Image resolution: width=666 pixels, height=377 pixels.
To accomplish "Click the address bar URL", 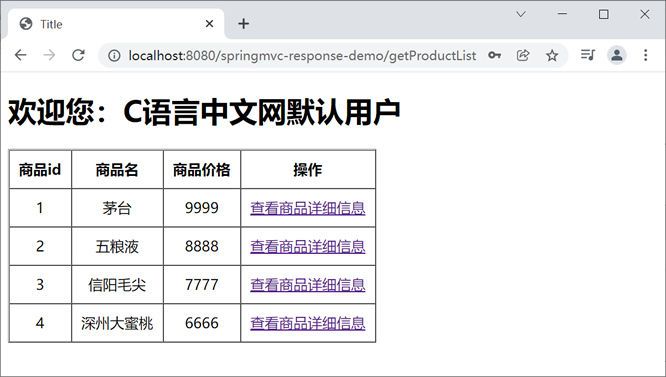I will 302,56.
